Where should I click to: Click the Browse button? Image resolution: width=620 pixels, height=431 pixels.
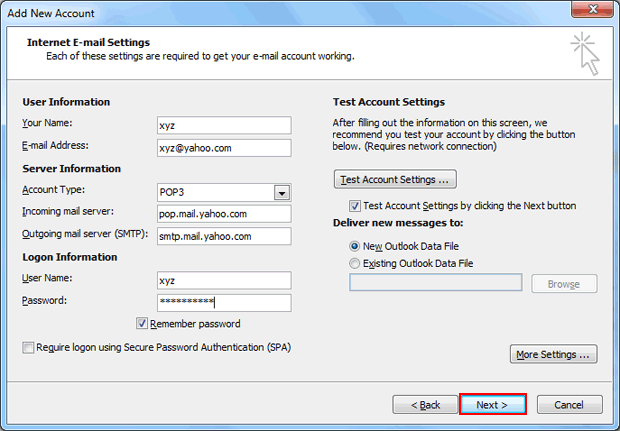[564, 284]
